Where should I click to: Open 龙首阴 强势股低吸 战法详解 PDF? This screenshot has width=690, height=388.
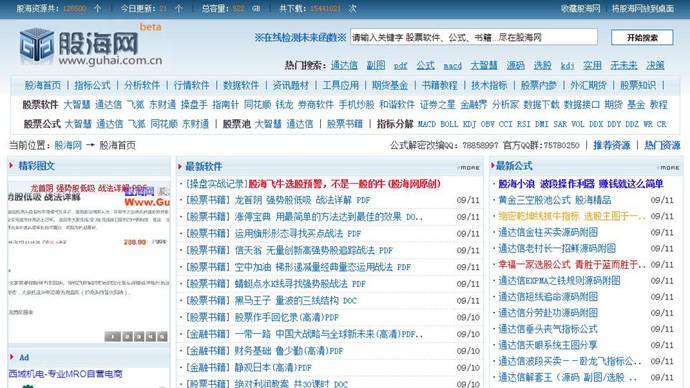coord(302,200)
